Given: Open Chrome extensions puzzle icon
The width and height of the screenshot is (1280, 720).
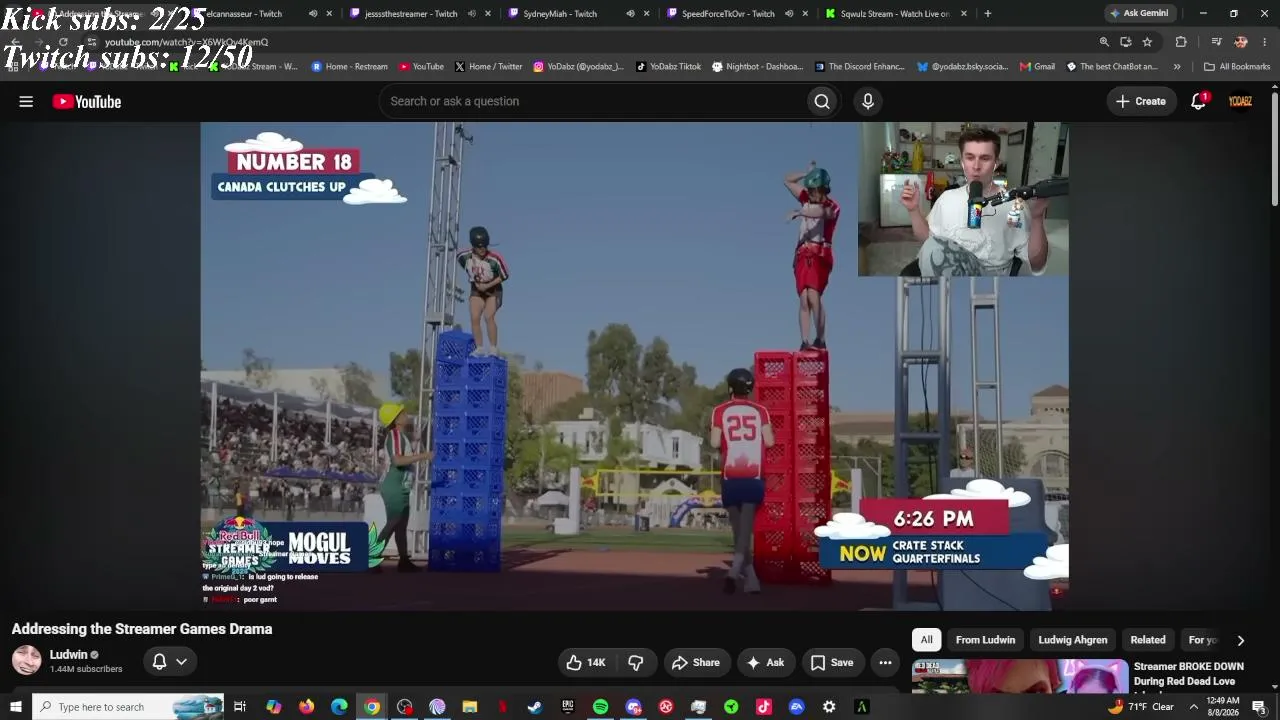Looking at the screenshot, I should tap(1181, 42).
